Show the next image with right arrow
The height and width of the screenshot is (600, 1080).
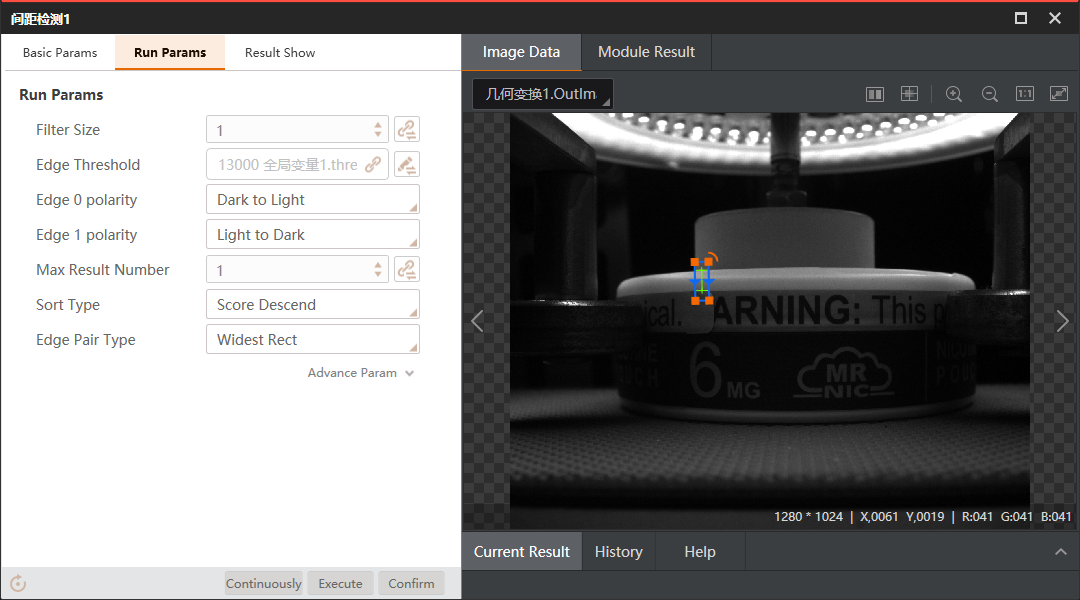pos(1062,321)
